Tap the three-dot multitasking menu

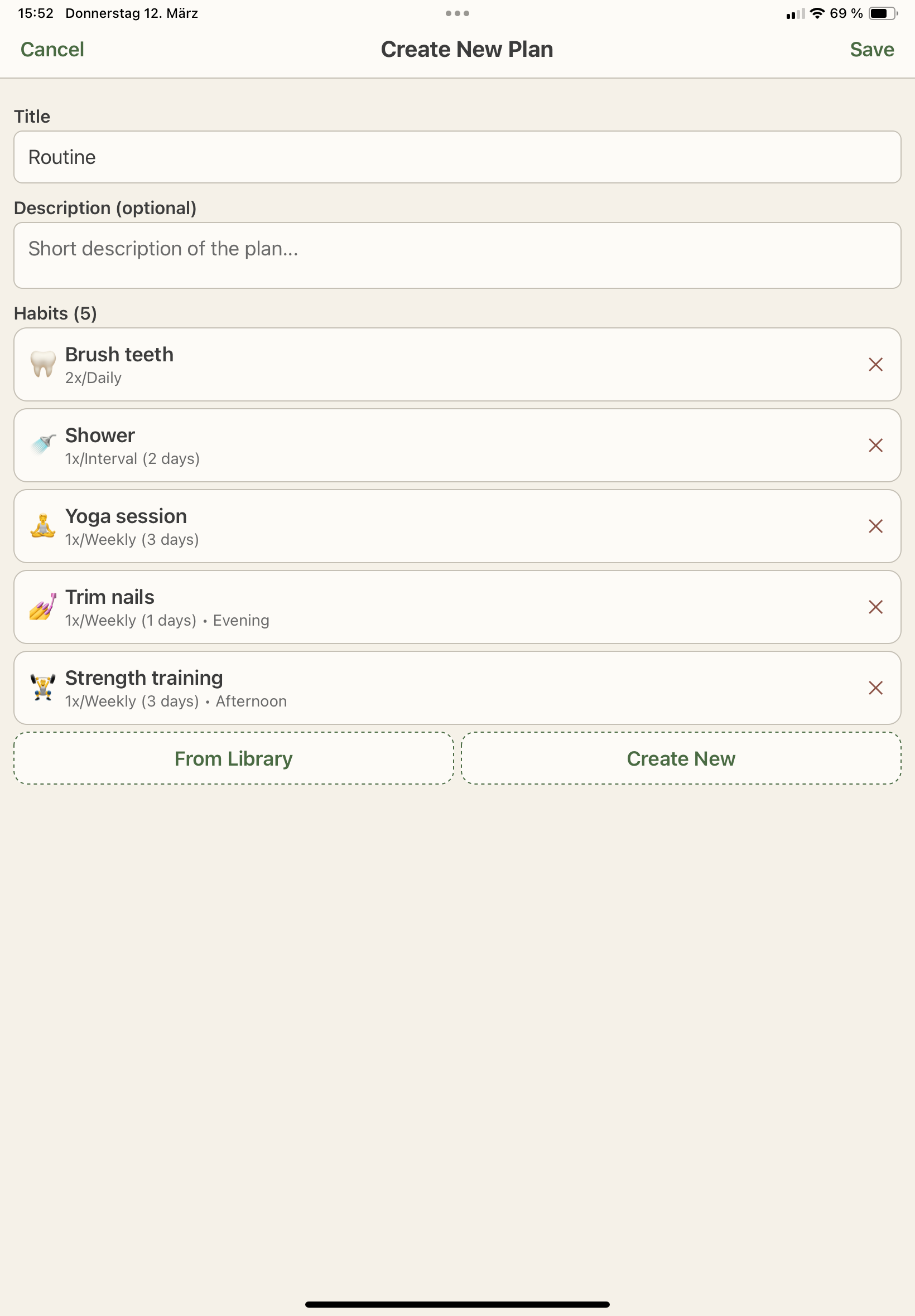457,13
